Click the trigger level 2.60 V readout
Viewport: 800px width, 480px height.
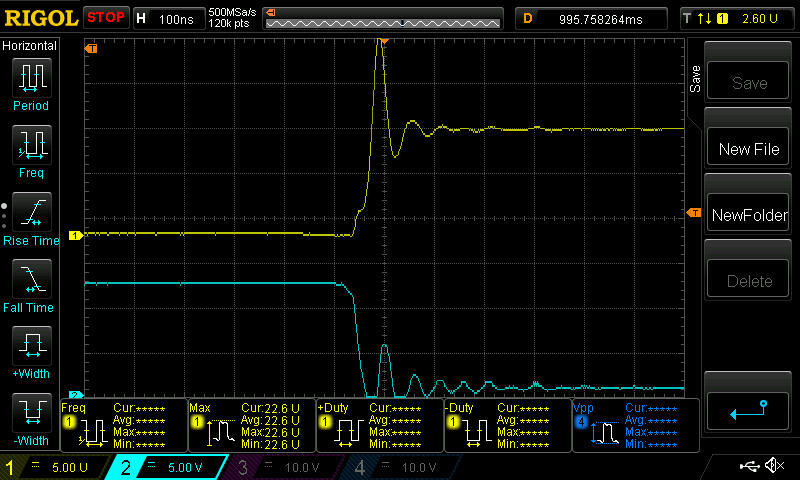click(x=759, y=19)
